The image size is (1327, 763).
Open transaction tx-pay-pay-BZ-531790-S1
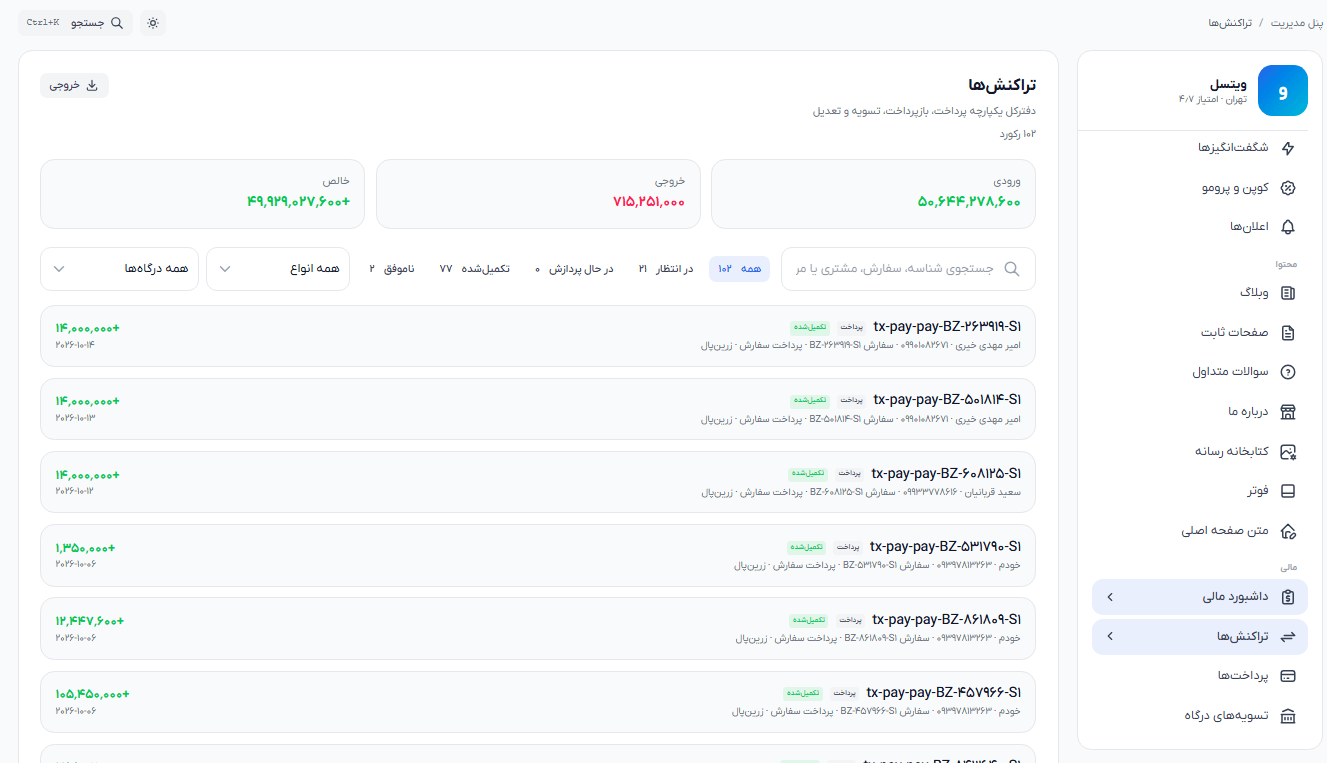click(538, 555)
